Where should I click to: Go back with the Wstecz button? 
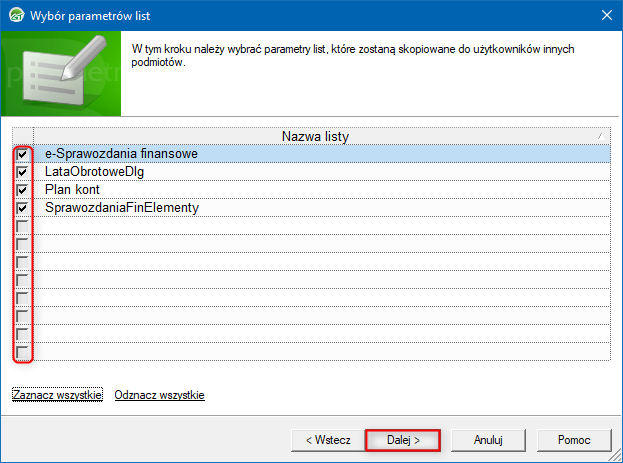(328, 440)
